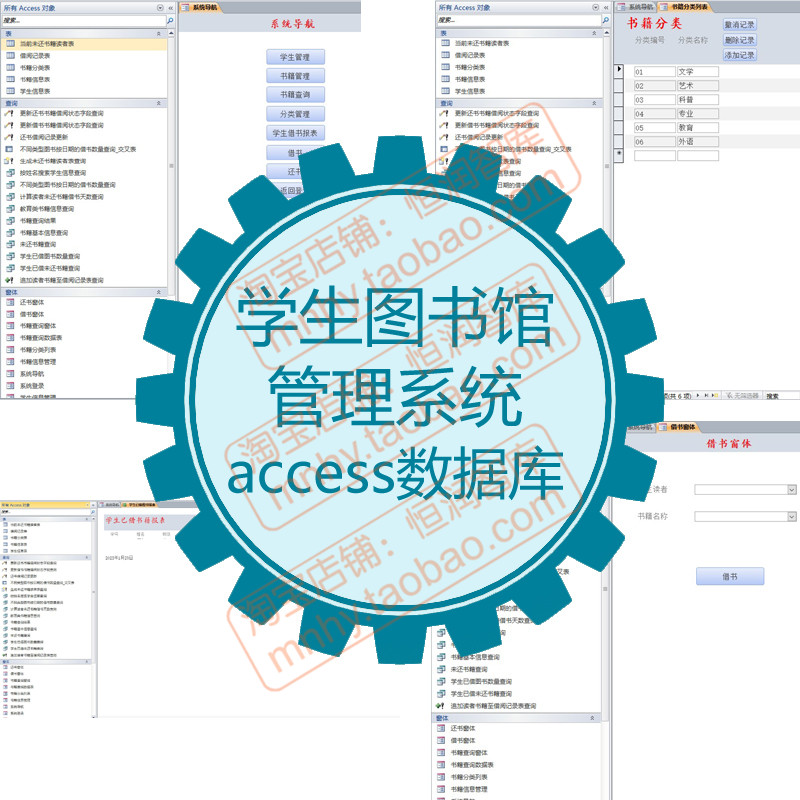The height and width of the screenshot is (800, 800).
Task: Click 借阅记录表 table icon in 书籍分类 window
Action: pos(445,55)
